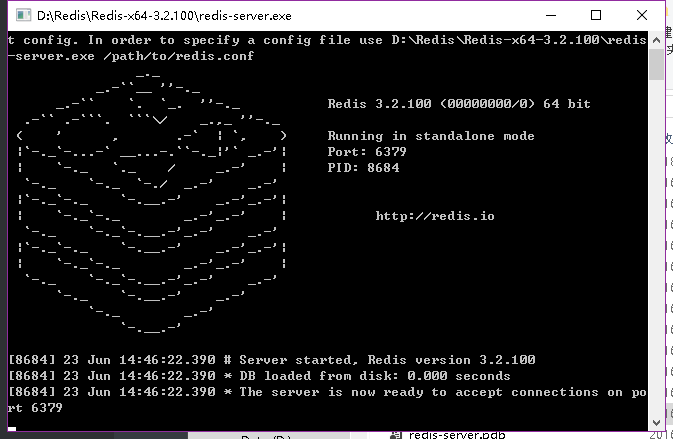673x439 pixels.
Task: Select redis-server.pdb file in background window
Action: [457, 435]
